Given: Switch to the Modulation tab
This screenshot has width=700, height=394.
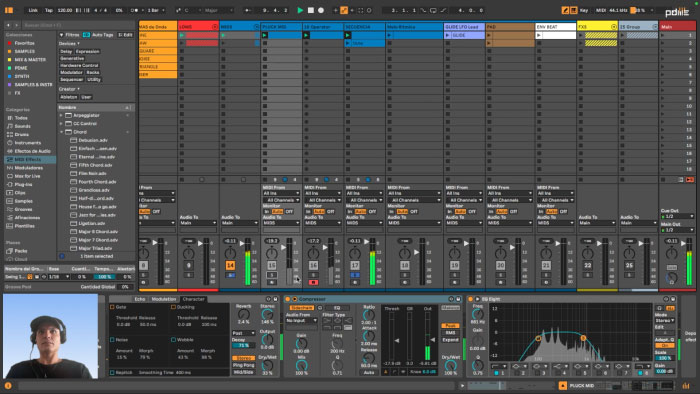Looking at the screenshot, I should tap(164, 299).
